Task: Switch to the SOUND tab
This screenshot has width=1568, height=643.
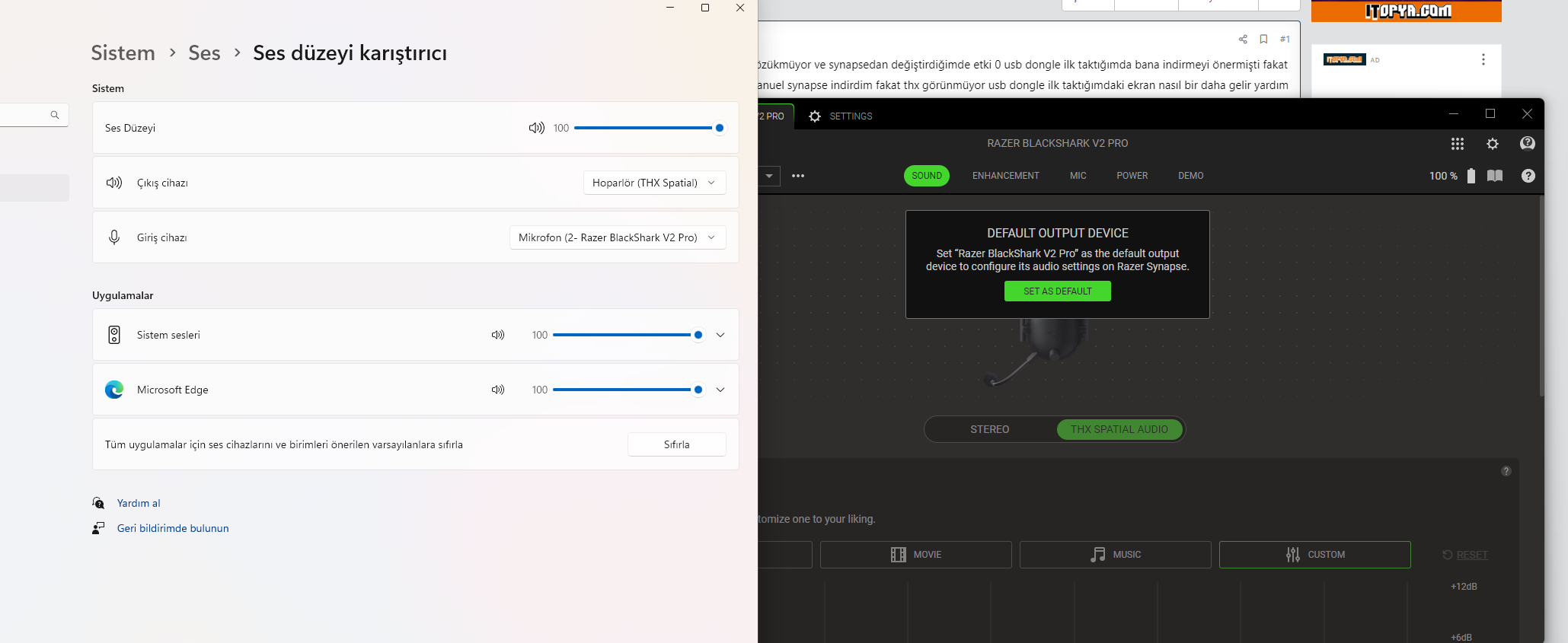Action: (927, 176)
